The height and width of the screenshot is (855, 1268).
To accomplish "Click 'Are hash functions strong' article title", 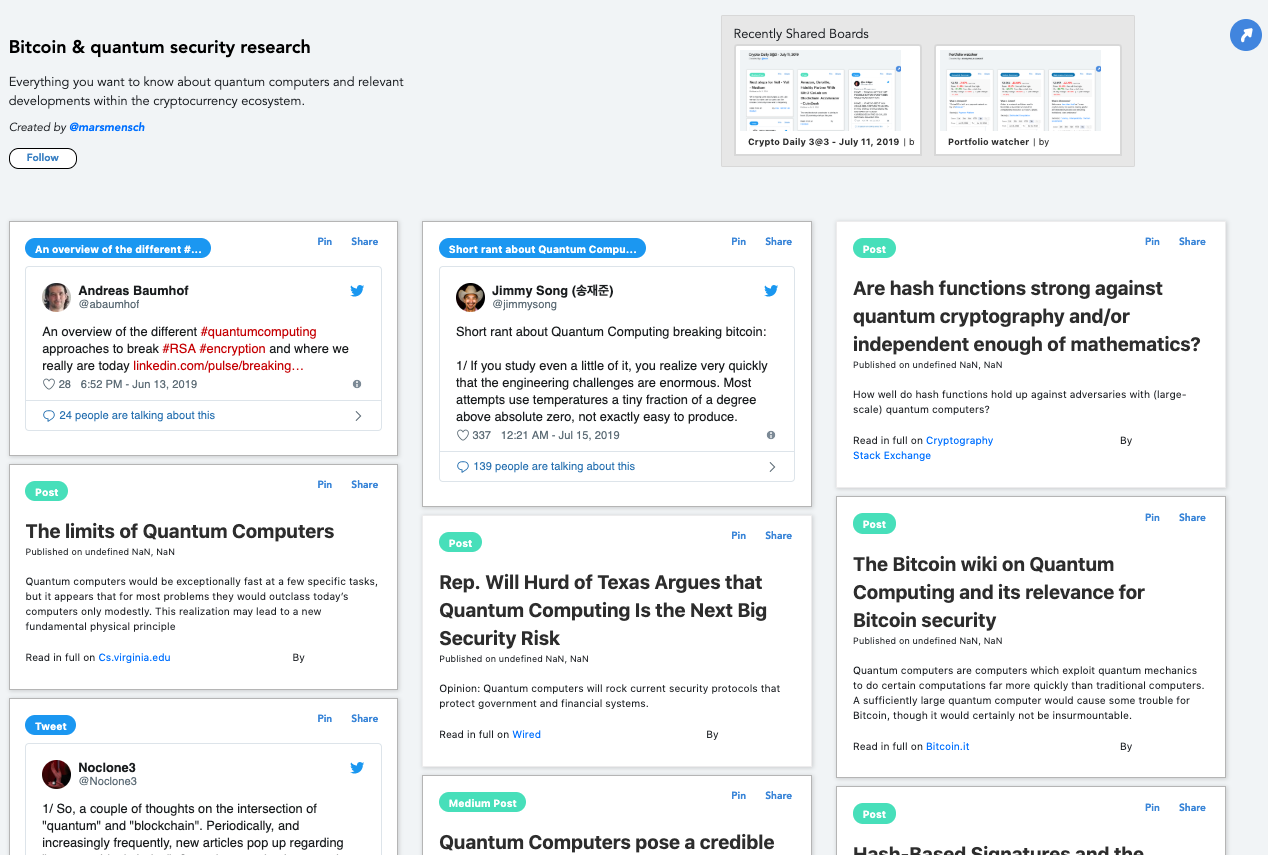I will coord(1027,316).
